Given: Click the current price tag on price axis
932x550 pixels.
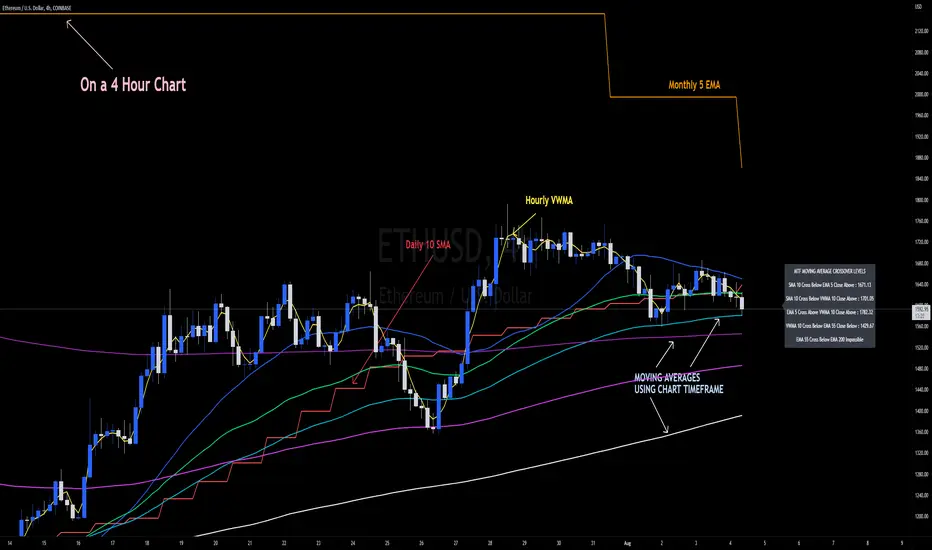Looking at the screenshot, I should pos(921,312).
